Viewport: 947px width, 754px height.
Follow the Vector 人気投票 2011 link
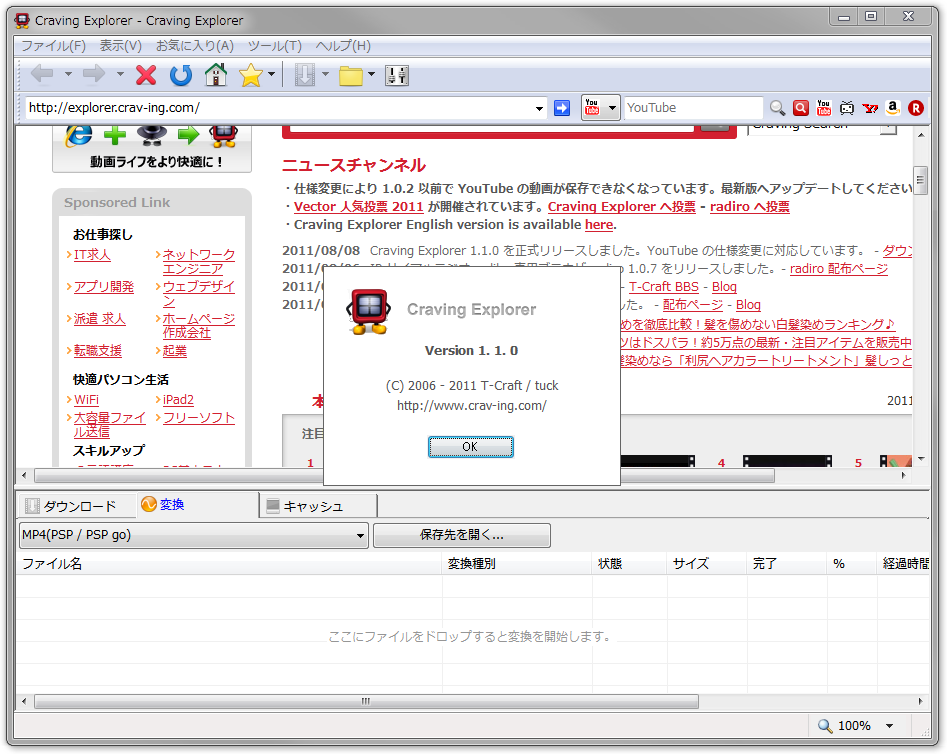click(x=358, y=207)
